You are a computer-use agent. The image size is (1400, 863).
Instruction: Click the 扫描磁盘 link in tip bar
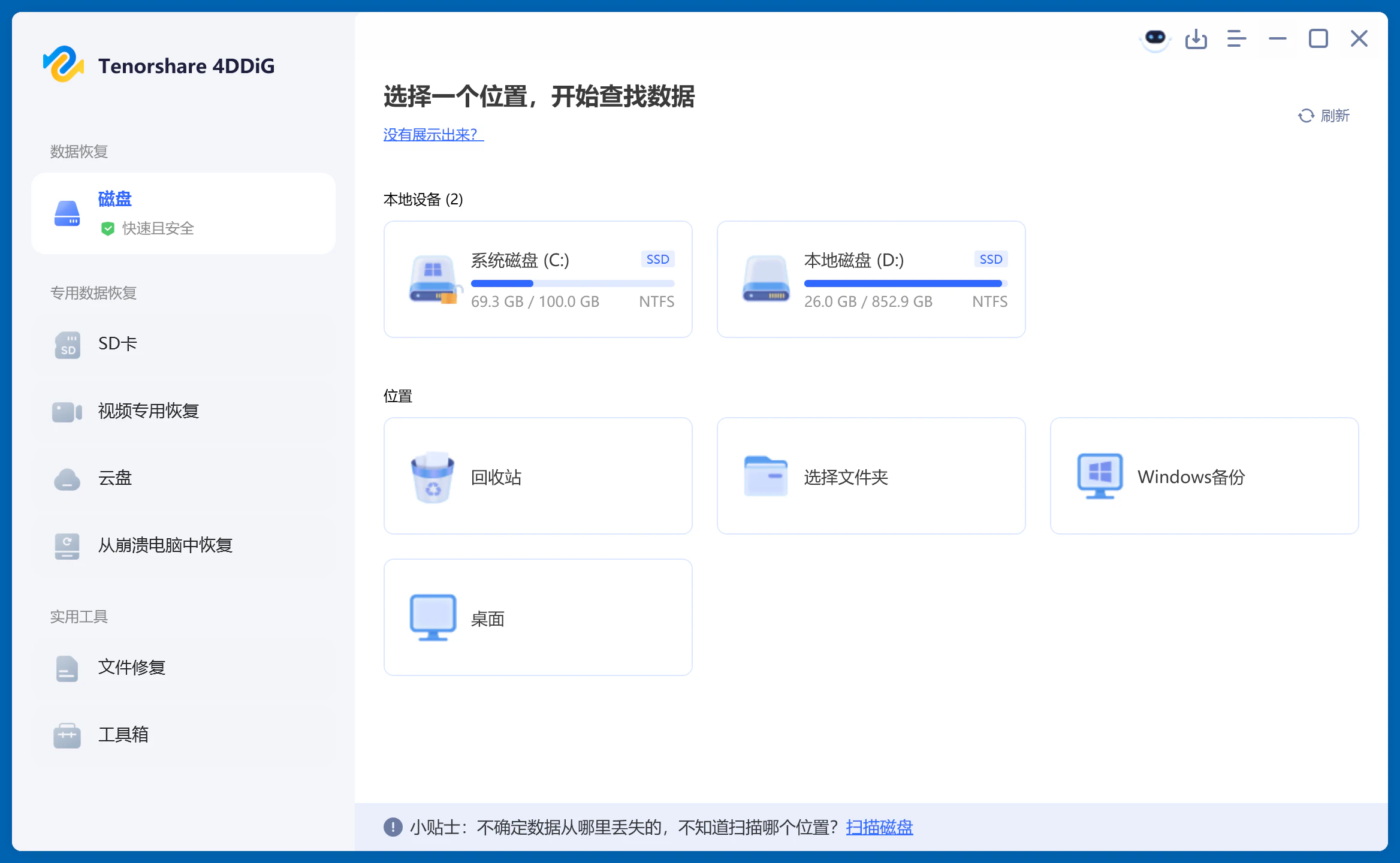(879, 828)
